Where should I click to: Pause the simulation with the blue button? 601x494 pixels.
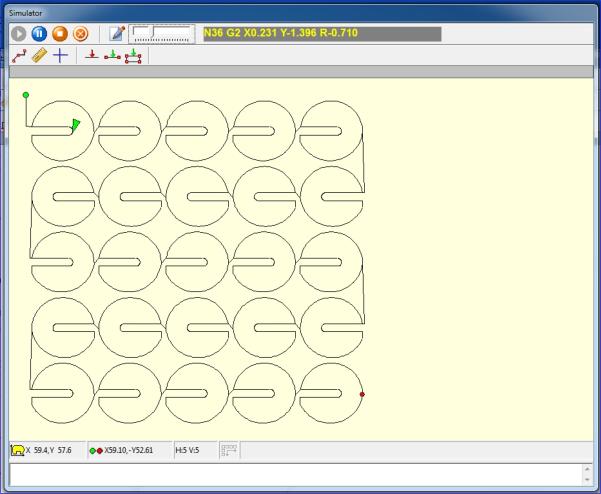coord(39,34)
